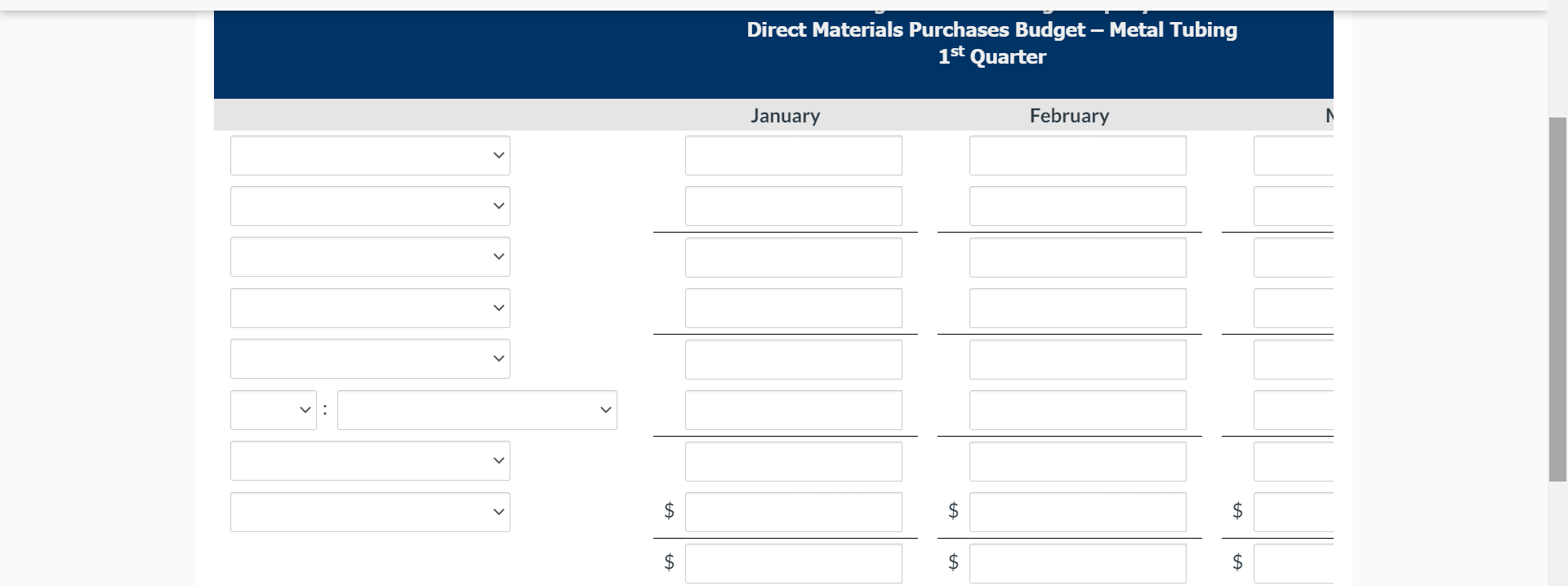Click the February field in fifth row

1078,359
